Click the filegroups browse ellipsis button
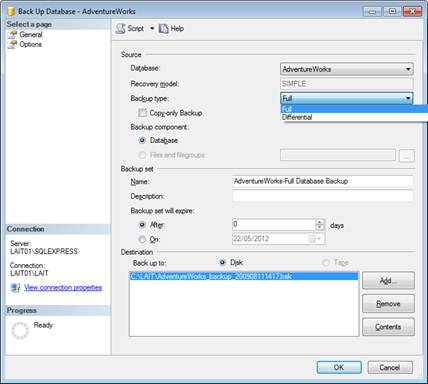 [x=407, y=155]
